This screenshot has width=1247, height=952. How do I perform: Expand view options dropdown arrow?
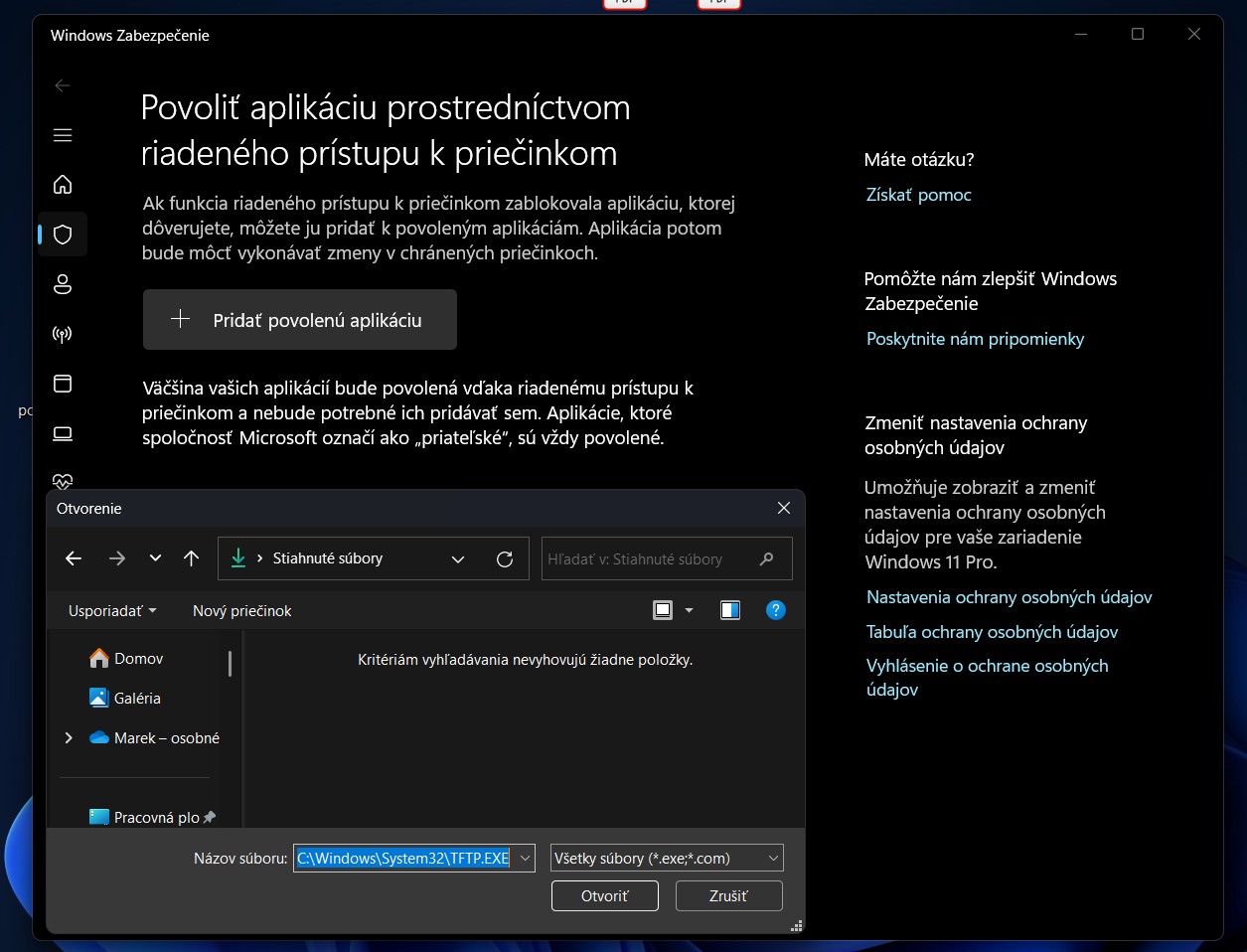click(x=690, y=610)
